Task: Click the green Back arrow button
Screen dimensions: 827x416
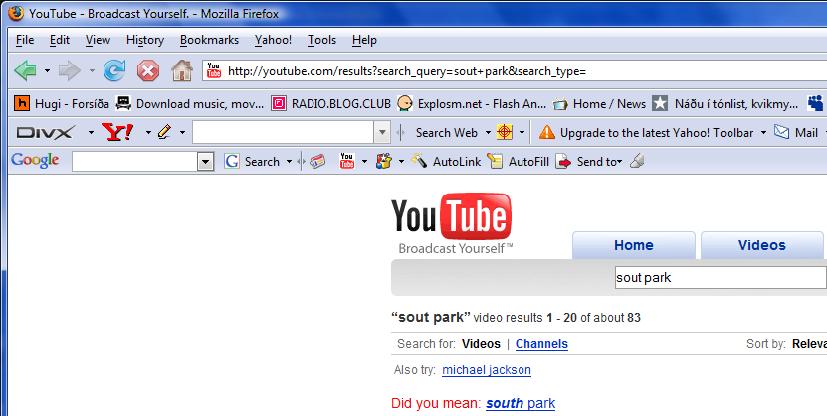Action: [25, 70]
